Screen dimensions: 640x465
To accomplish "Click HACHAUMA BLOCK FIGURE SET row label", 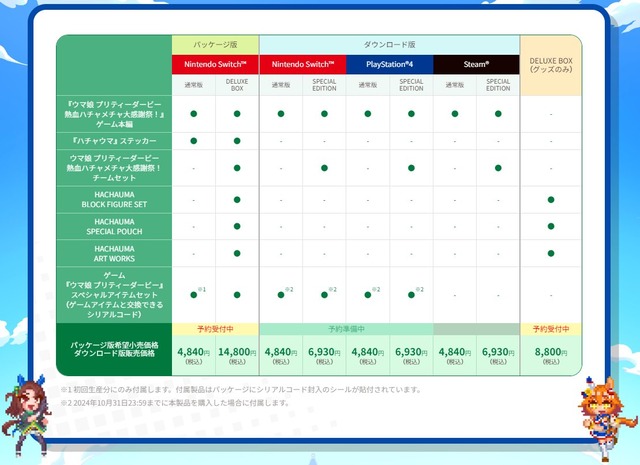I will pos(114,200).
